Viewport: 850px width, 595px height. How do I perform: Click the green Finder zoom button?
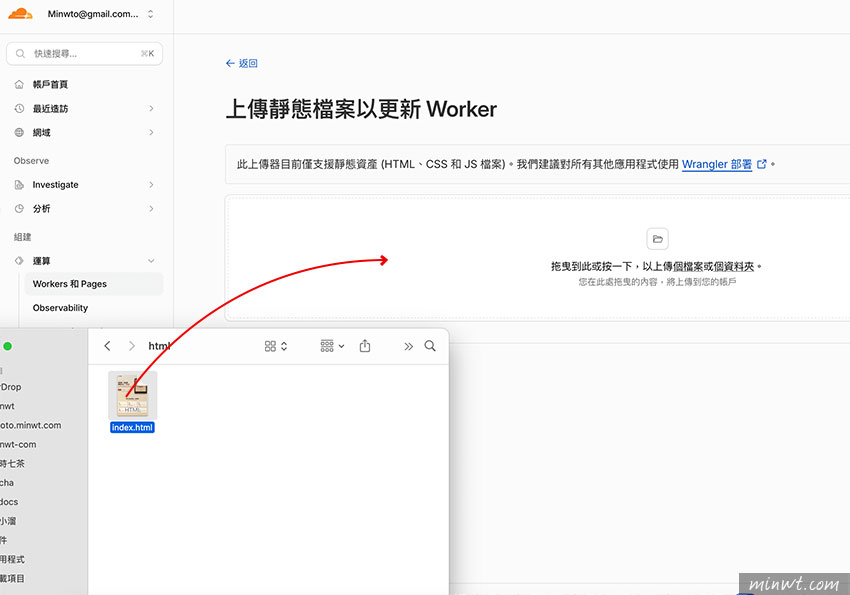tap(8, 346)
